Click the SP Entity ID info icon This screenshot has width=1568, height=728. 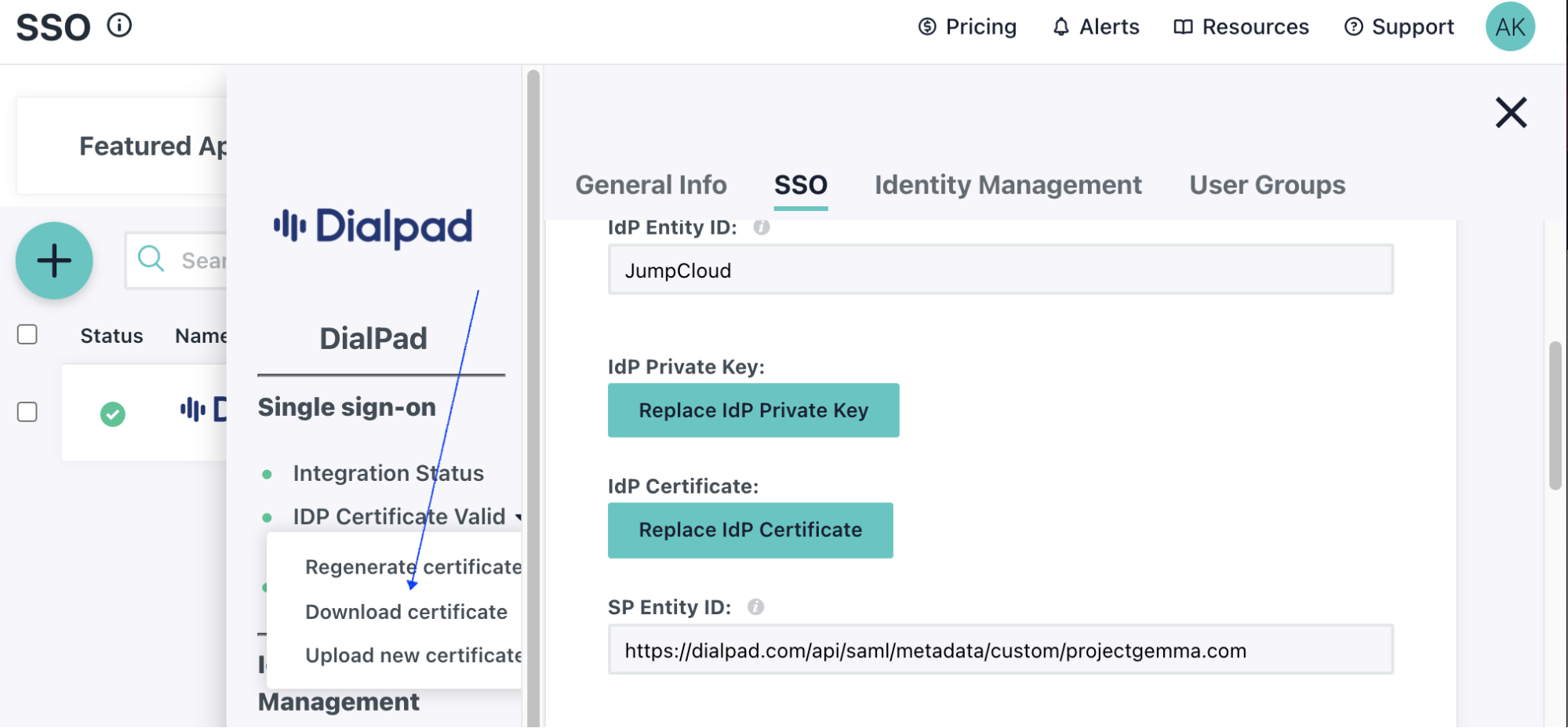pyautogui.click(x=755, y=607)
